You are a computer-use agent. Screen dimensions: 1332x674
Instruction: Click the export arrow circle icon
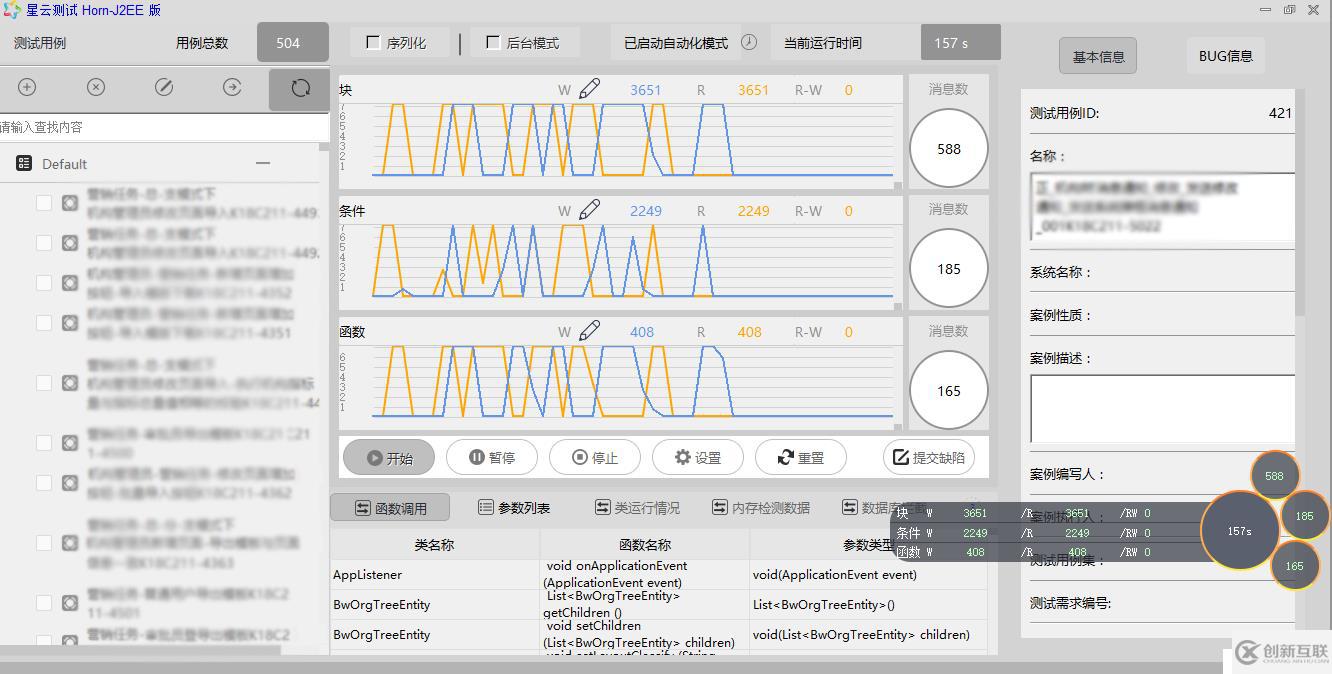coord(232,88)
